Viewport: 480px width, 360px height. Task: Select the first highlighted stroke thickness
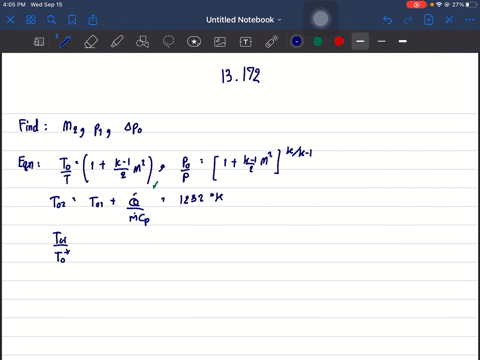(360, 41)
